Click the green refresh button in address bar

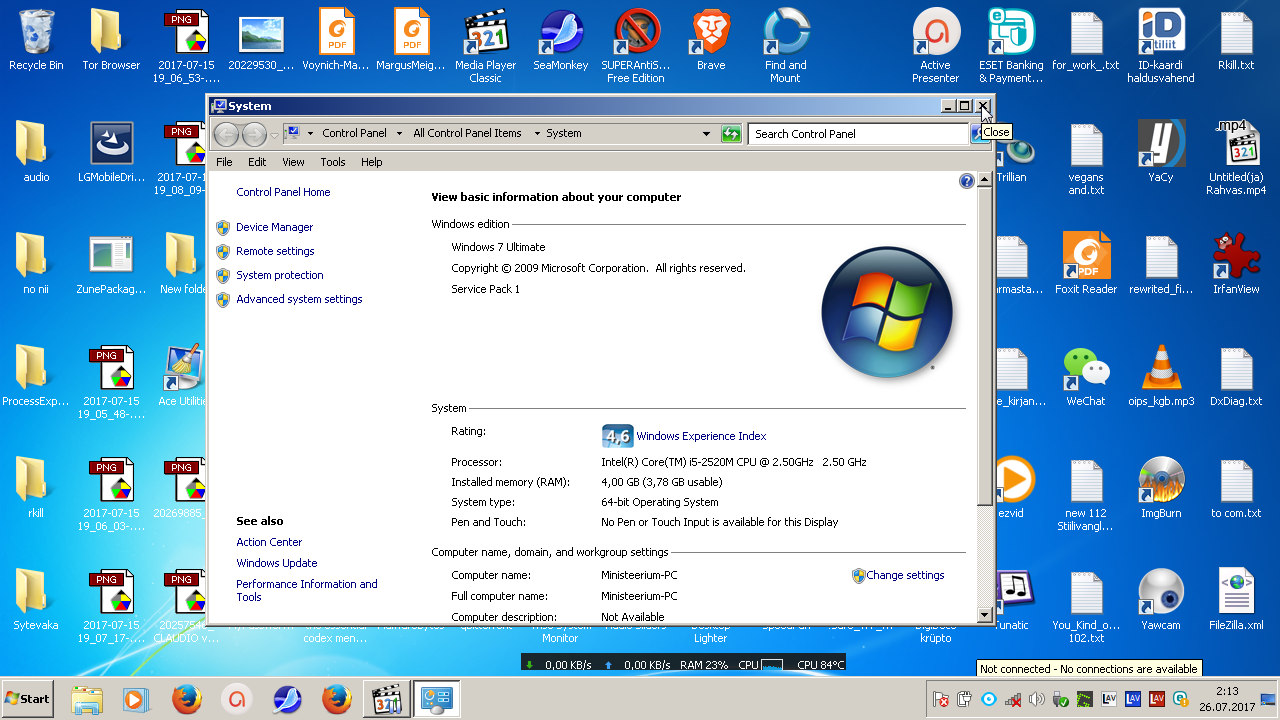[731, 134]
